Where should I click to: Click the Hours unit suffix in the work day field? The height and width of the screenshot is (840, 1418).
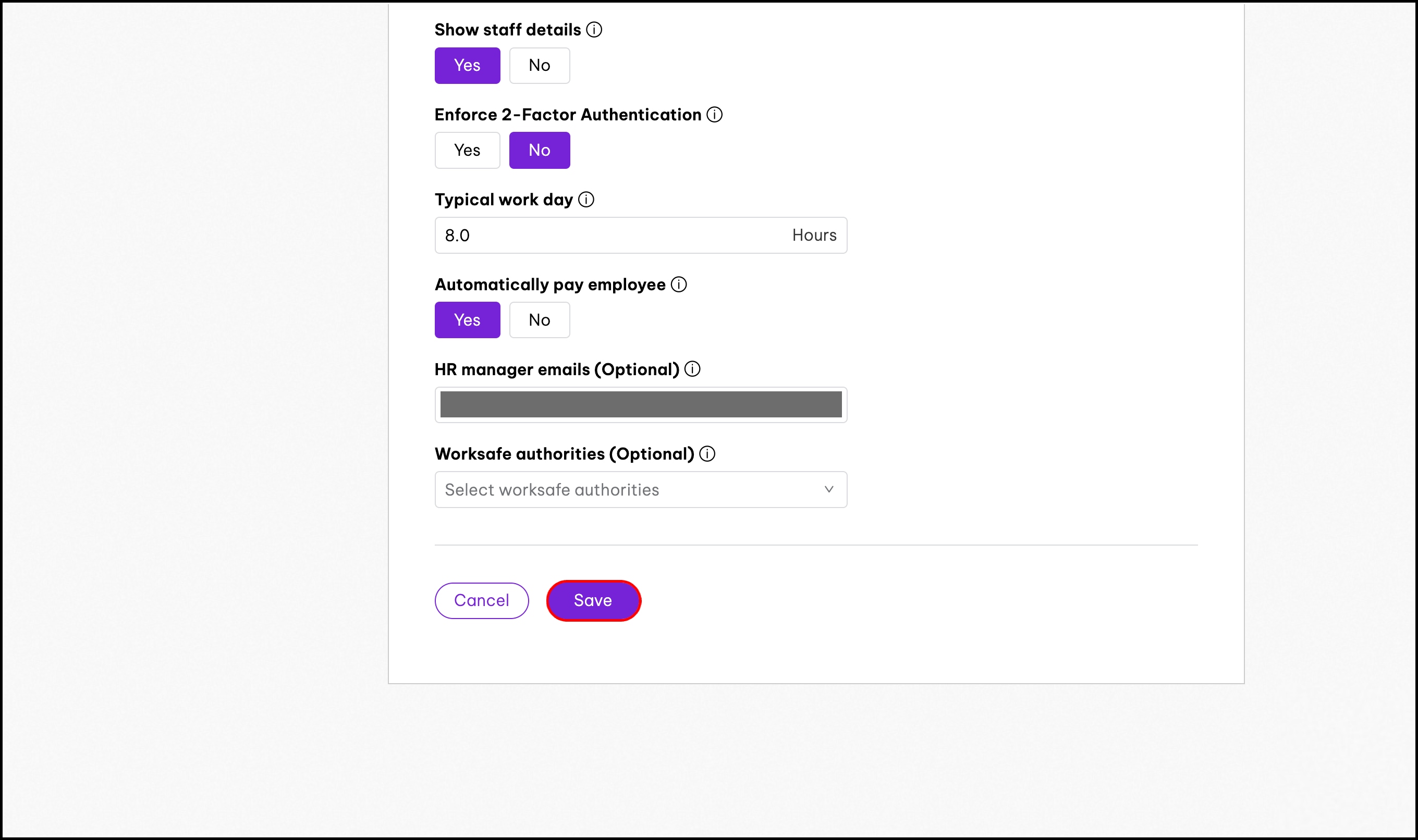point(814,236)
